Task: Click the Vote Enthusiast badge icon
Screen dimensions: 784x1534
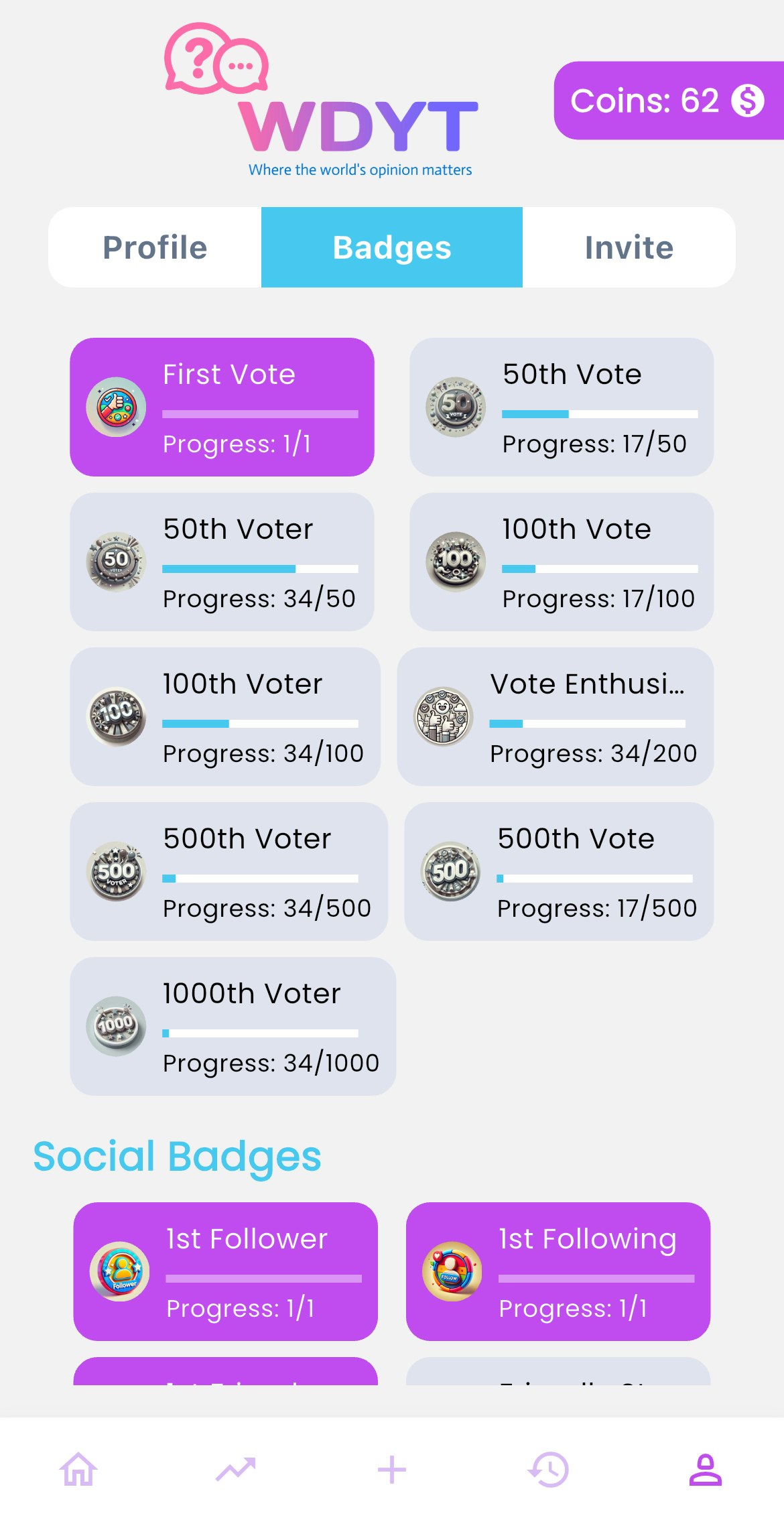Action: point(444,716)
